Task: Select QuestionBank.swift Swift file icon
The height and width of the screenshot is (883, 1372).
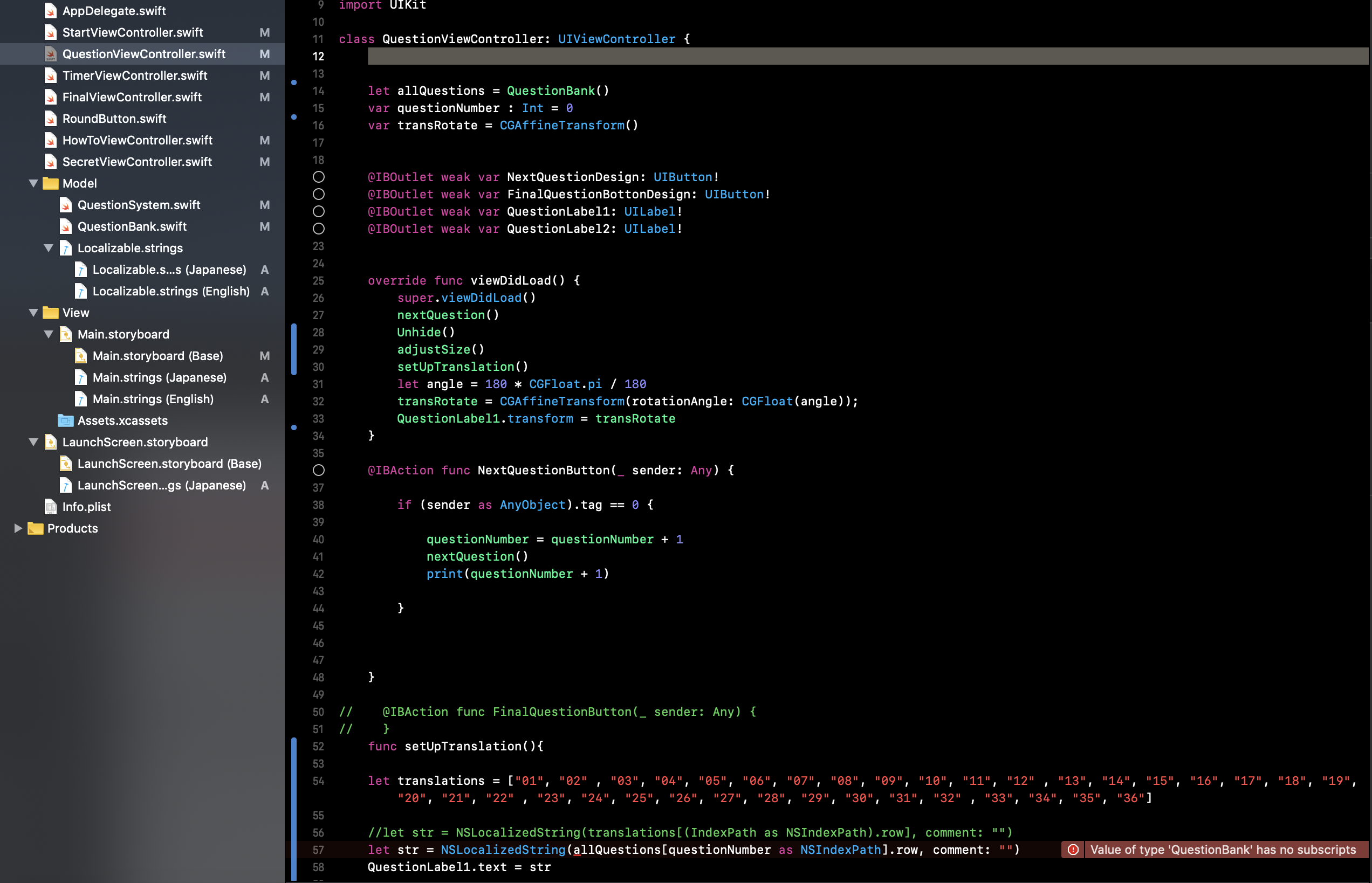Action: point(66,226)
